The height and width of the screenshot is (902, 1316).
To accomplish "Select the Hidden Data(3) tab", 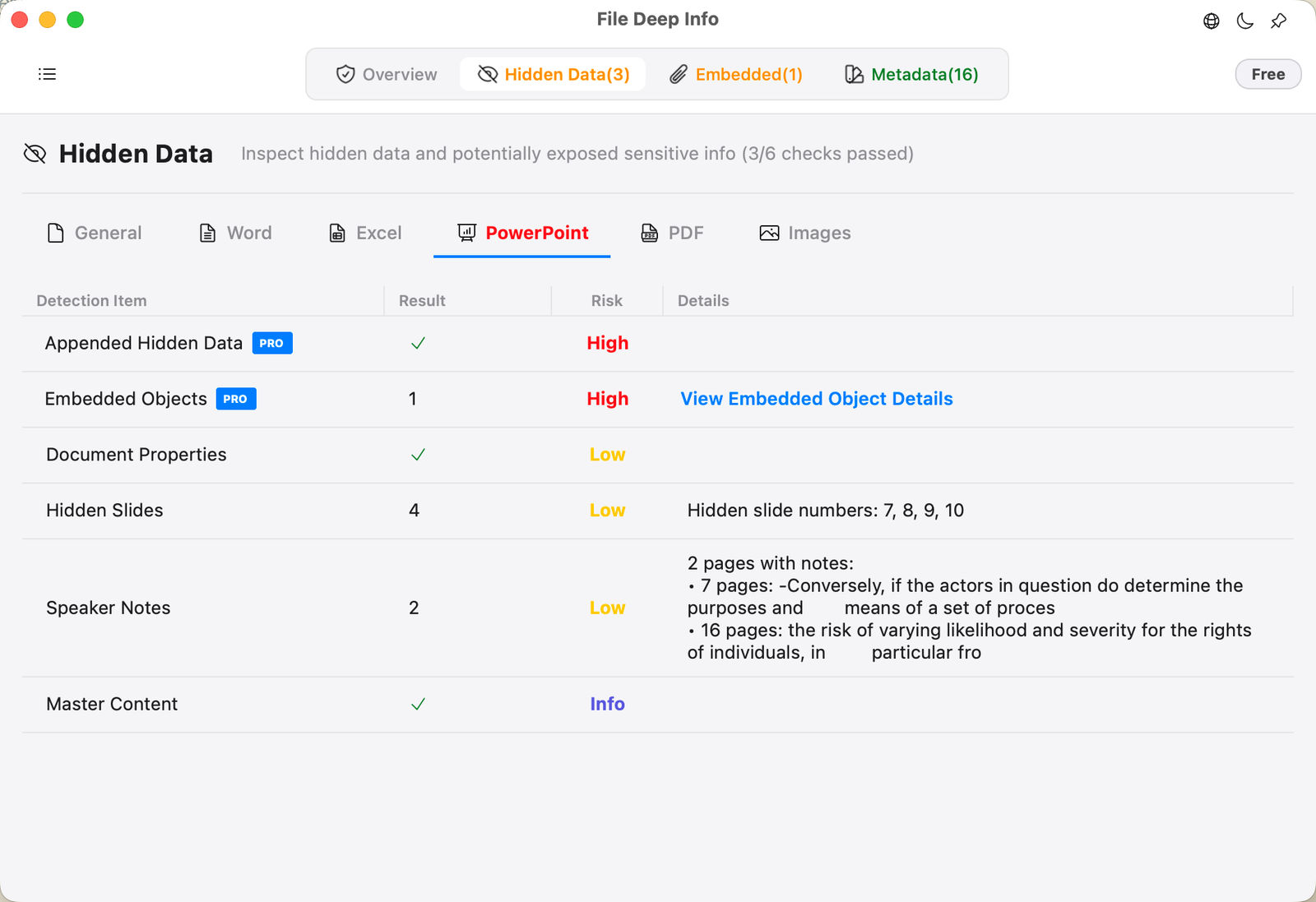I will 554,74.
